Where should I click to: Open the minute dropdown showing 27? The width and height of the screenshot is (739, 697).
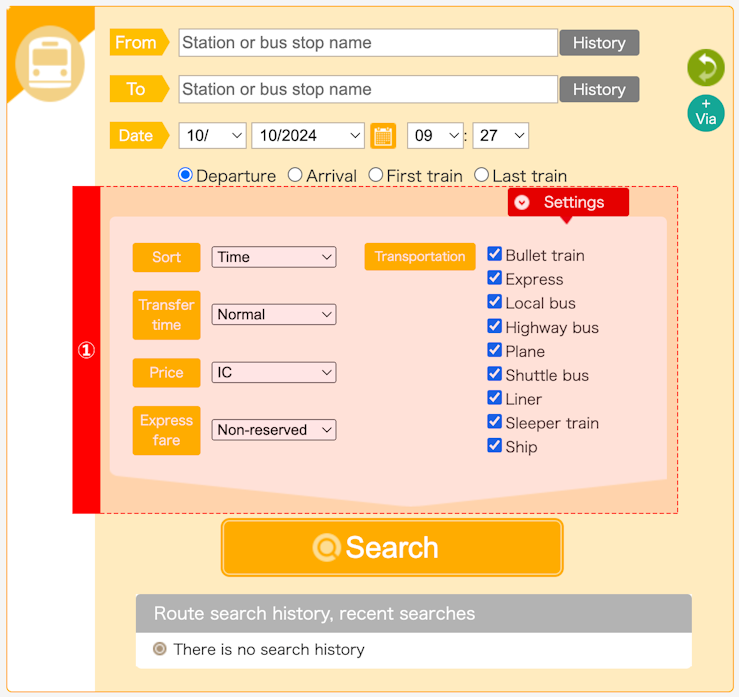coord(501,136)
